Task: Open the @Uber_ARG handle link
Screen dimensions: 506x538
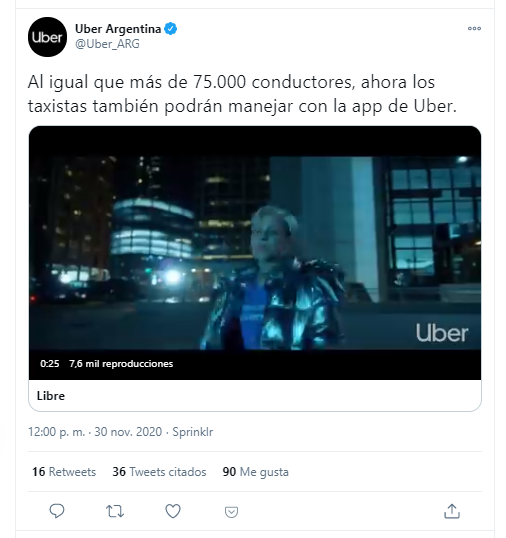Action: point(107,44)
